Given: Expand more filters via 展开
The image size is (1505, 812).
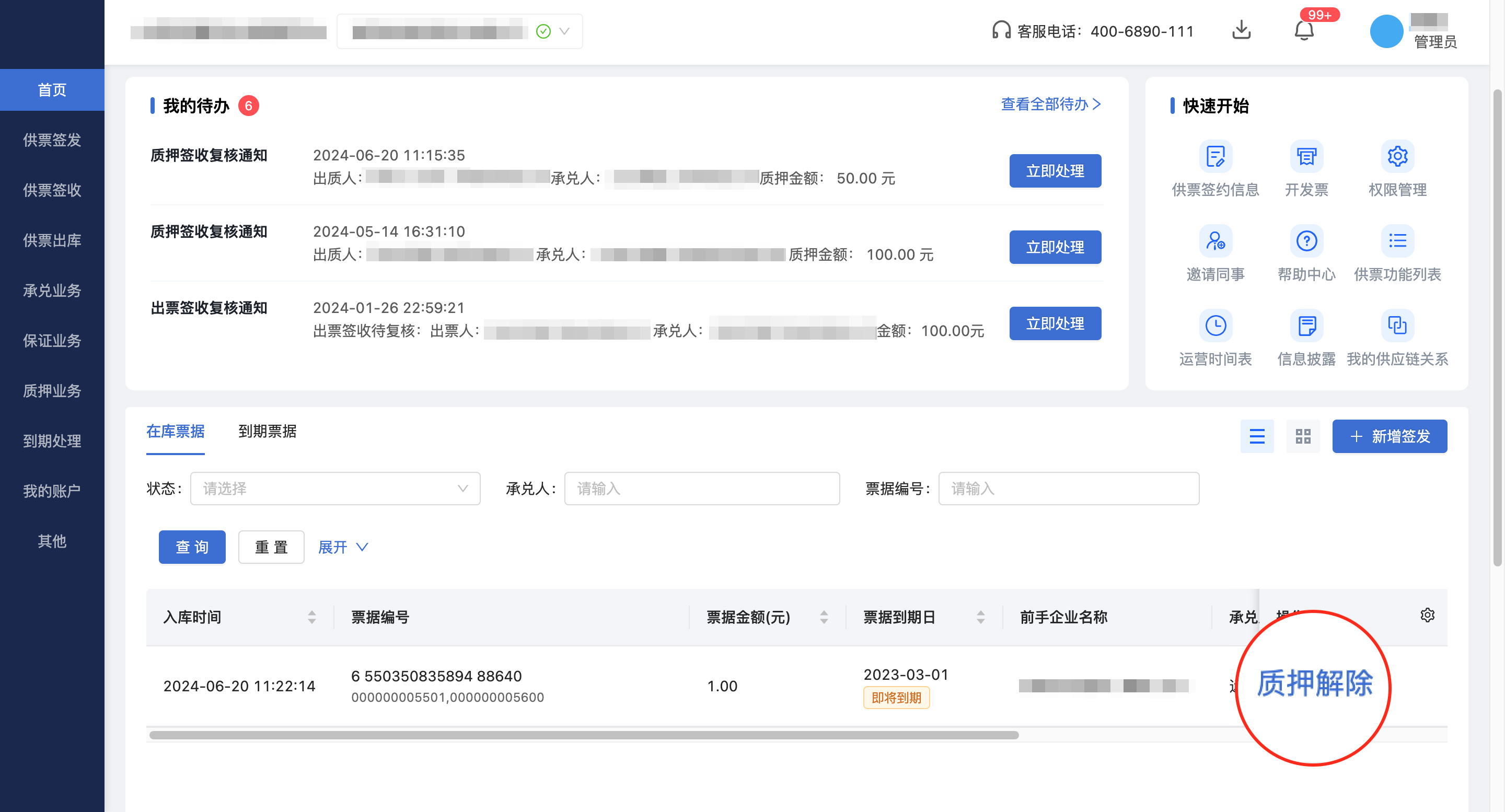Looking at the screenshot, I should point(343,547).
